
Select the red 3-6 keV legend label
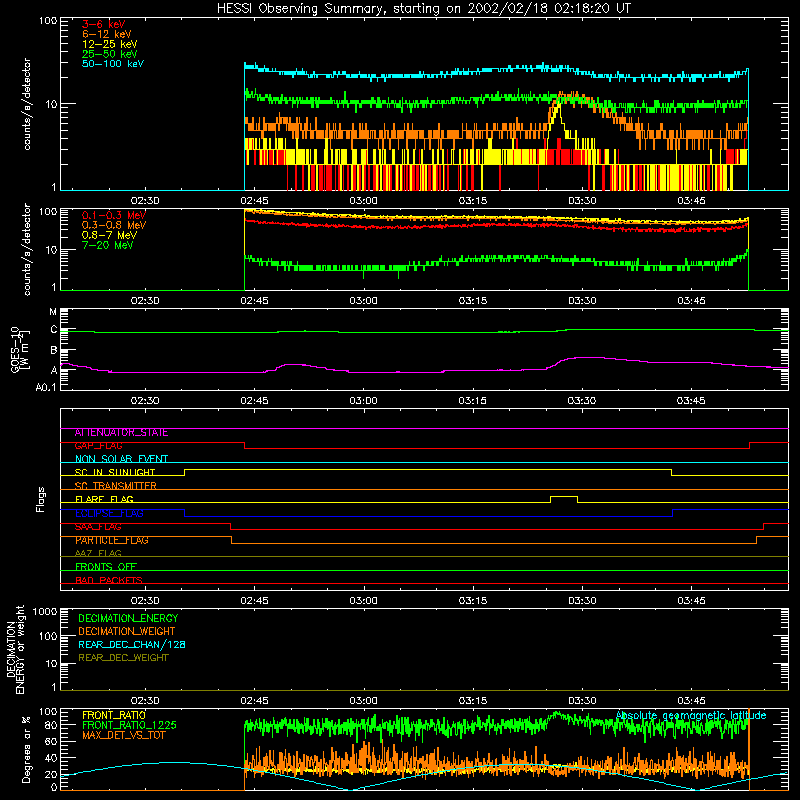[104, 24]
